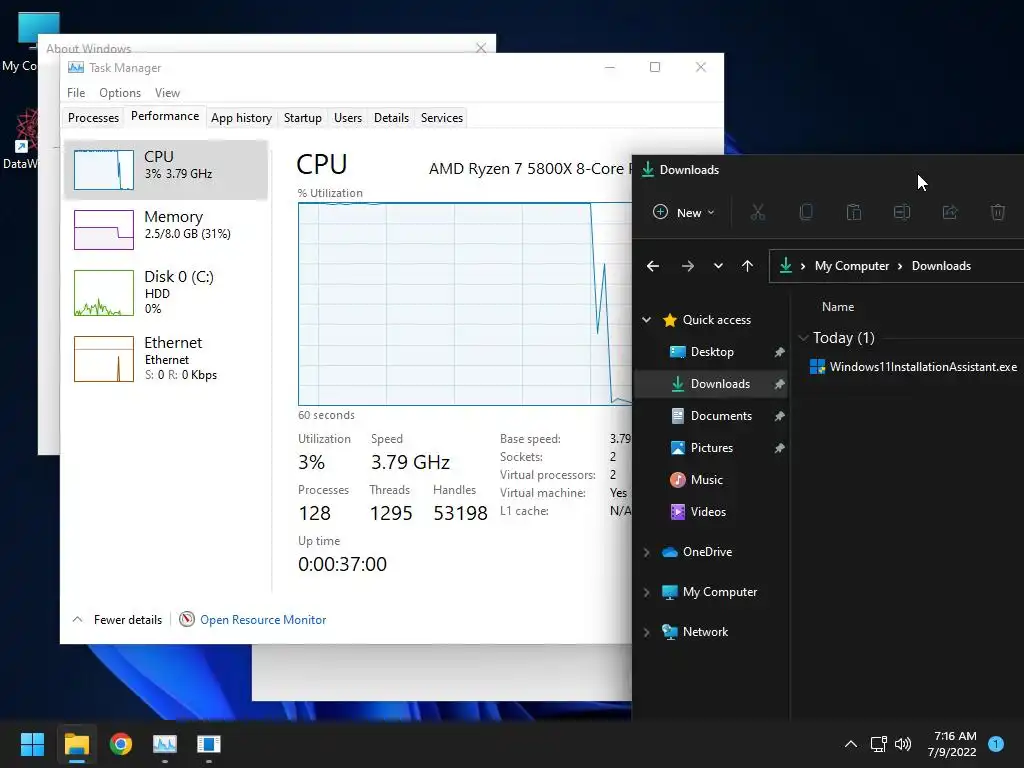Click the Paste icon in Downloads toolbar

point(854,212)
